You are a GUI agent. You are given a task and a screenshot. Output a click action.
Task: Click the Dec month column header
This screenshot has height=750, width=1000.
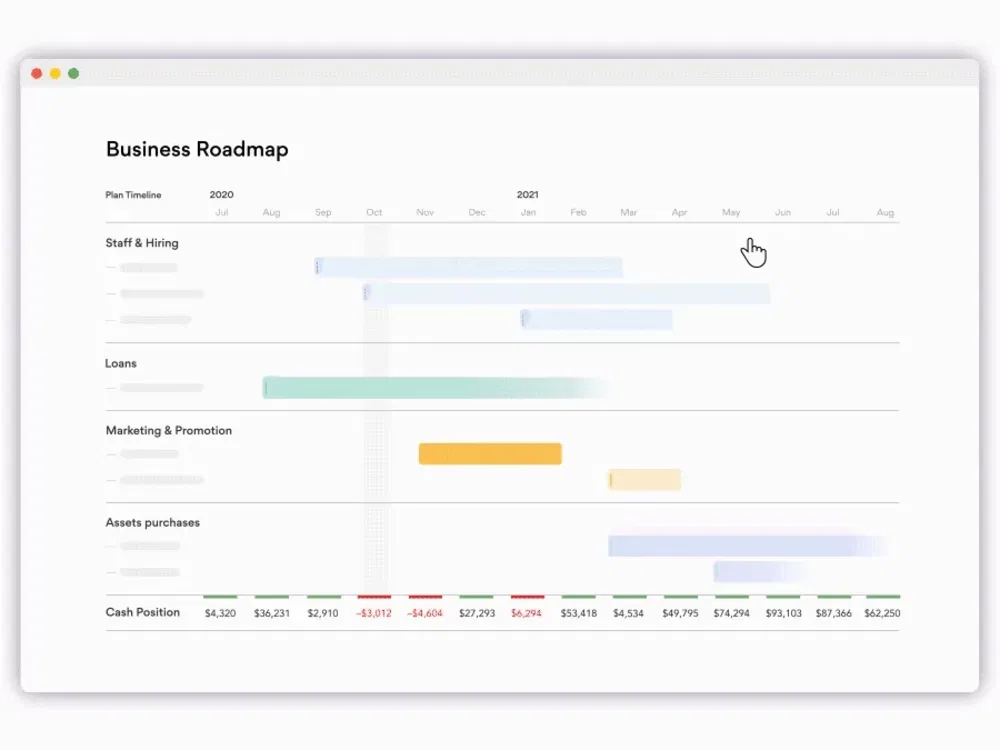pyautogui.click(x=477, y=212)
